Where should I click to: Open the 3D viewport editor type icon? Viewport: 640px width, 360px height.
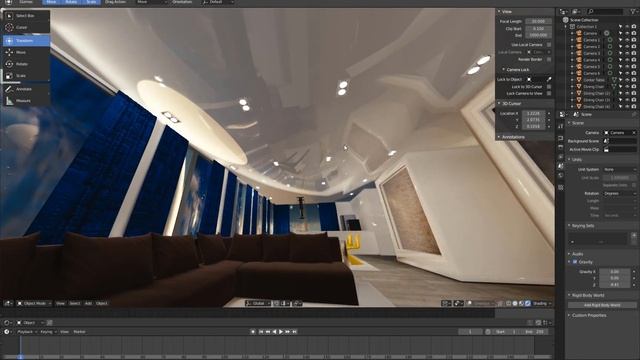click(8, 303)
